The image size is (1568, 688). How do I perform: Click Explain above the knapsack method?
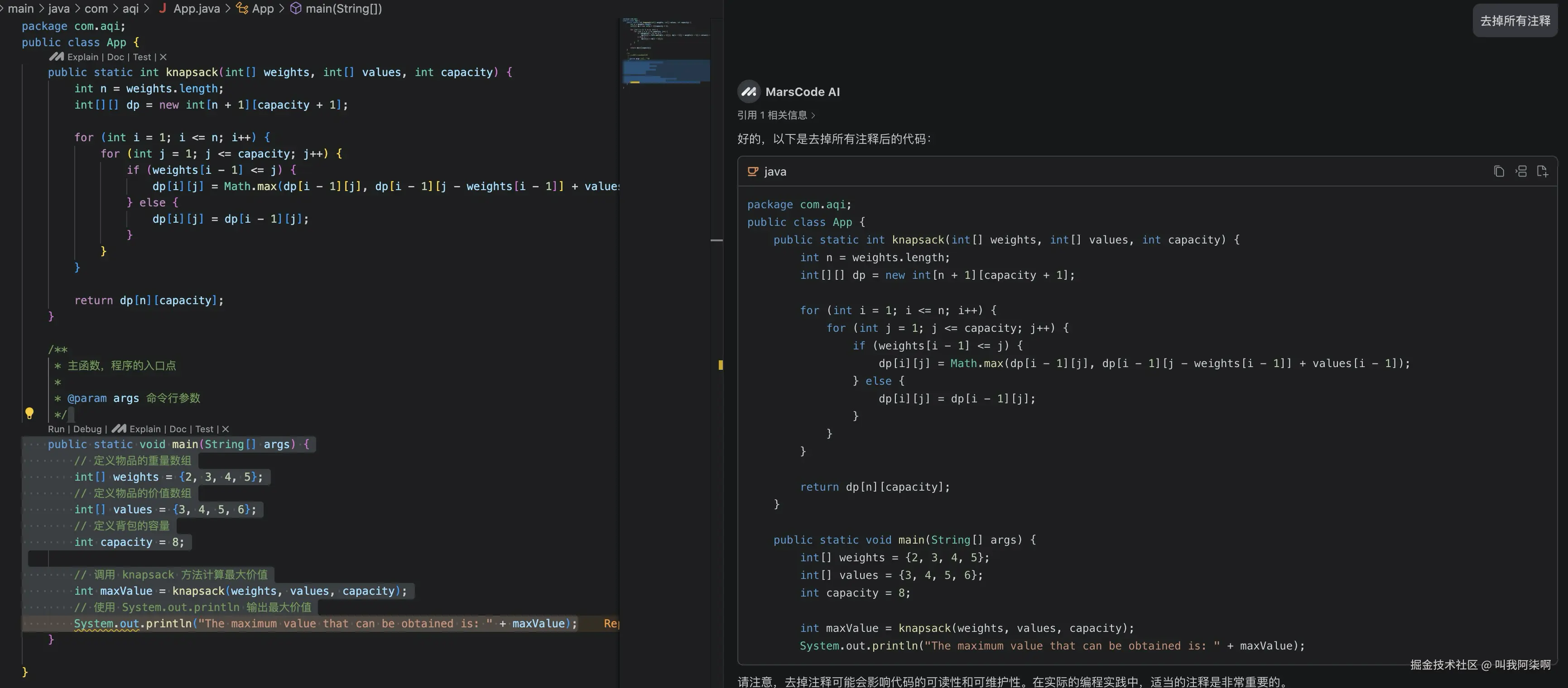[x=82, y=57]
